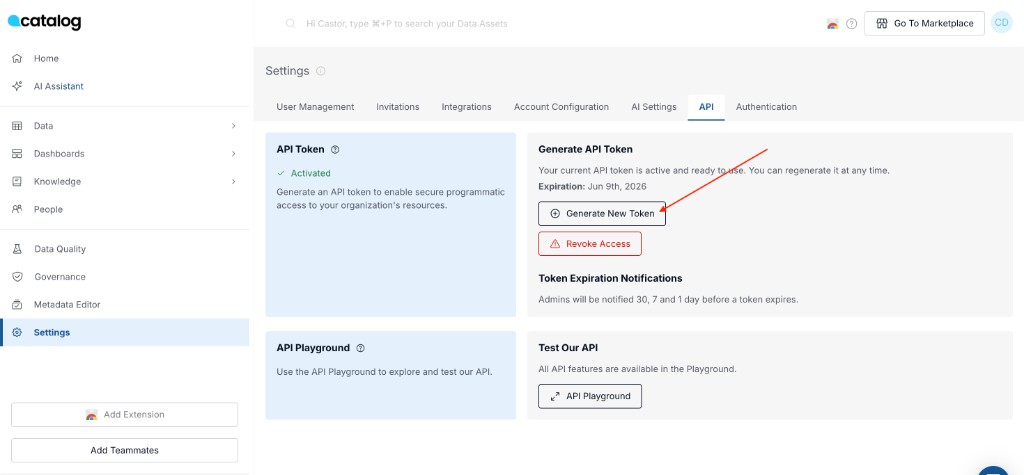This screenshot has width=1024, height=475.
Task: Switch to the Integrations tab
Action: pos(466,107)
